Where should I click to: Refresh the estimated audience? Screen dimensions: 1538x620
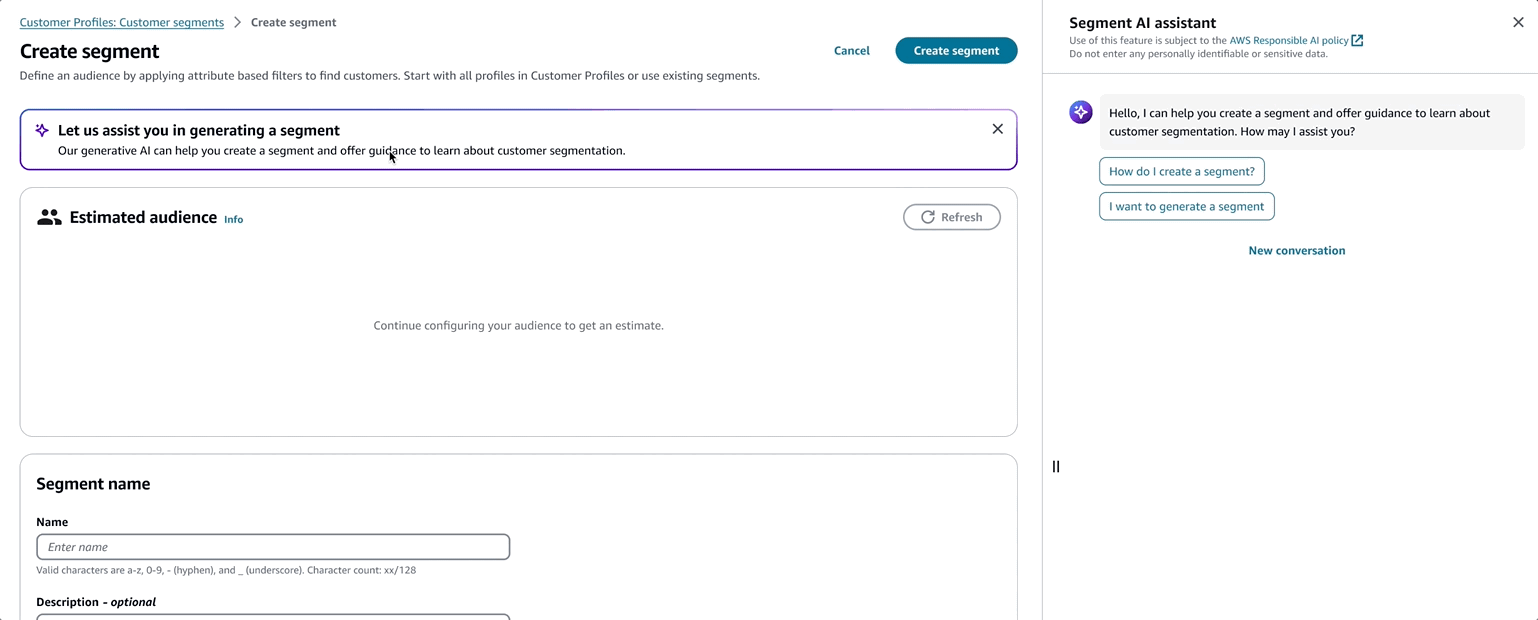[x=951, y=217]
